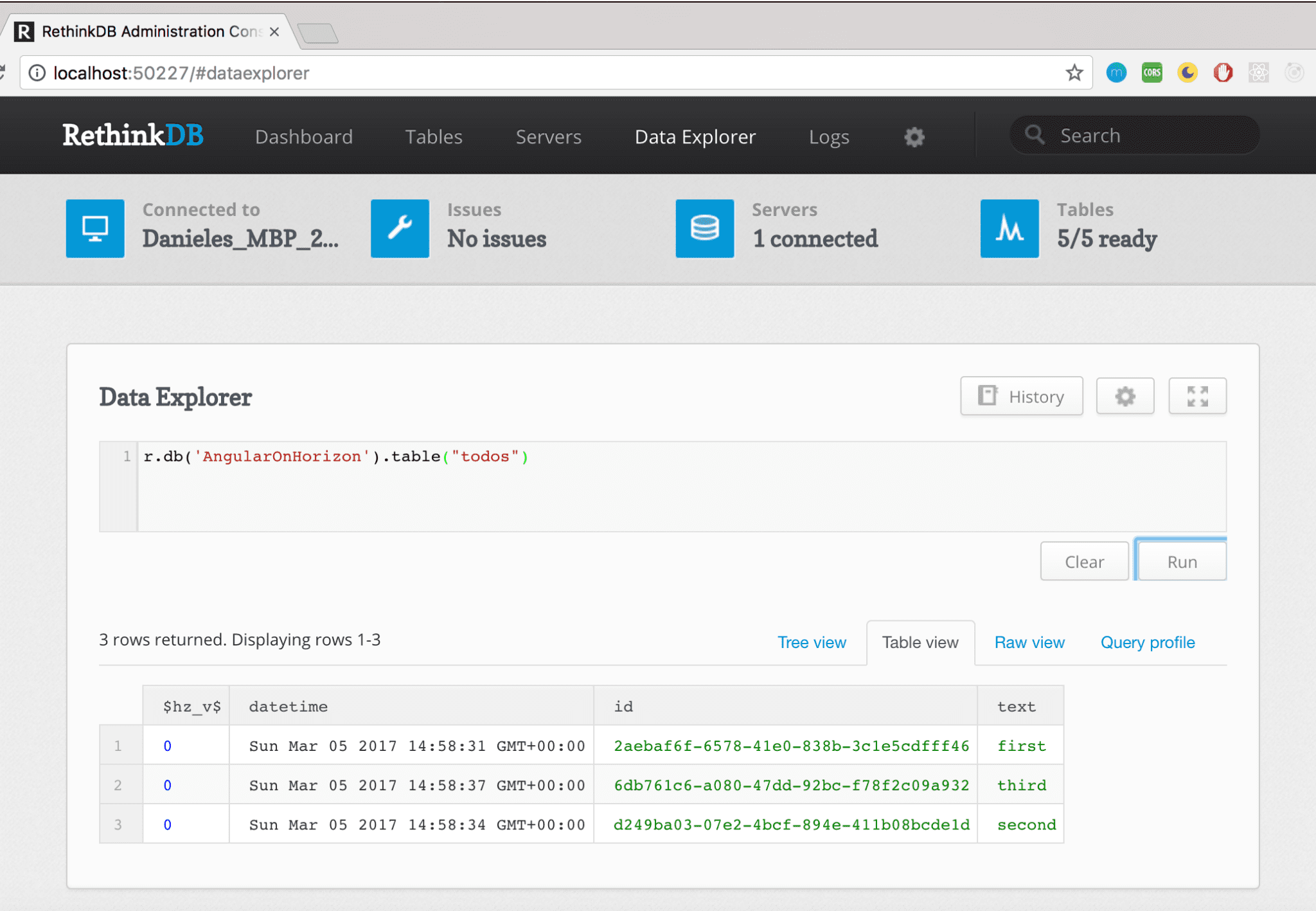Click the RethinkDB logo
The width and height of the screenshot is (1316, 911).
[132, 136]
